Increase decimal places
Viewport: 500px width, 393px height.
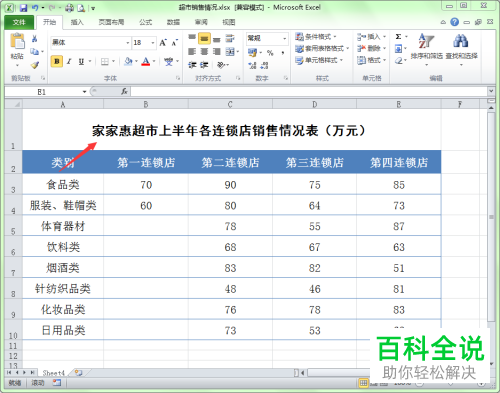(x=252, y=65)
